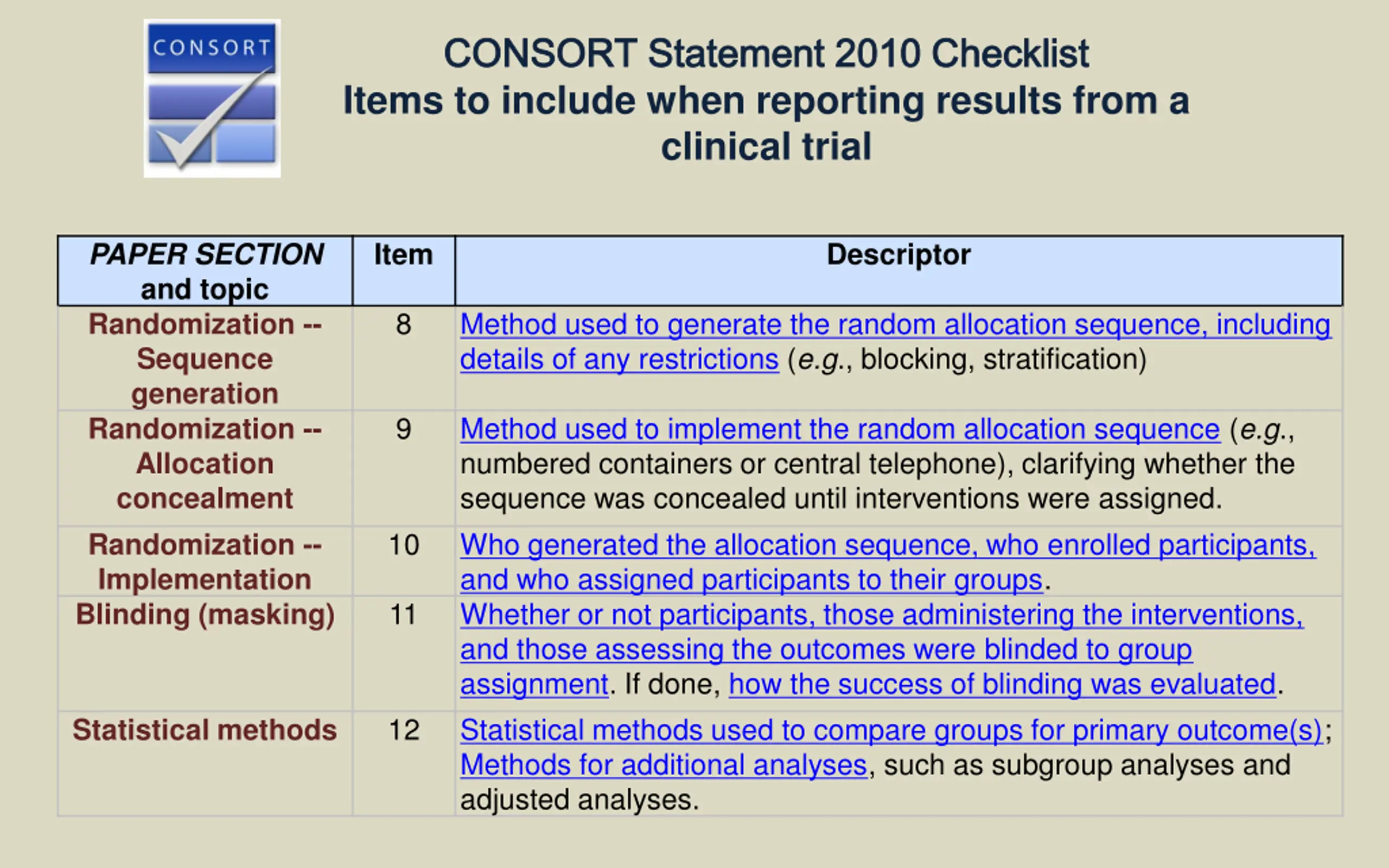Open 'how the success of blinding was evaluated' link
Image resolution: width=1389 pixels, height=868 pixels.
point(1002,684)
